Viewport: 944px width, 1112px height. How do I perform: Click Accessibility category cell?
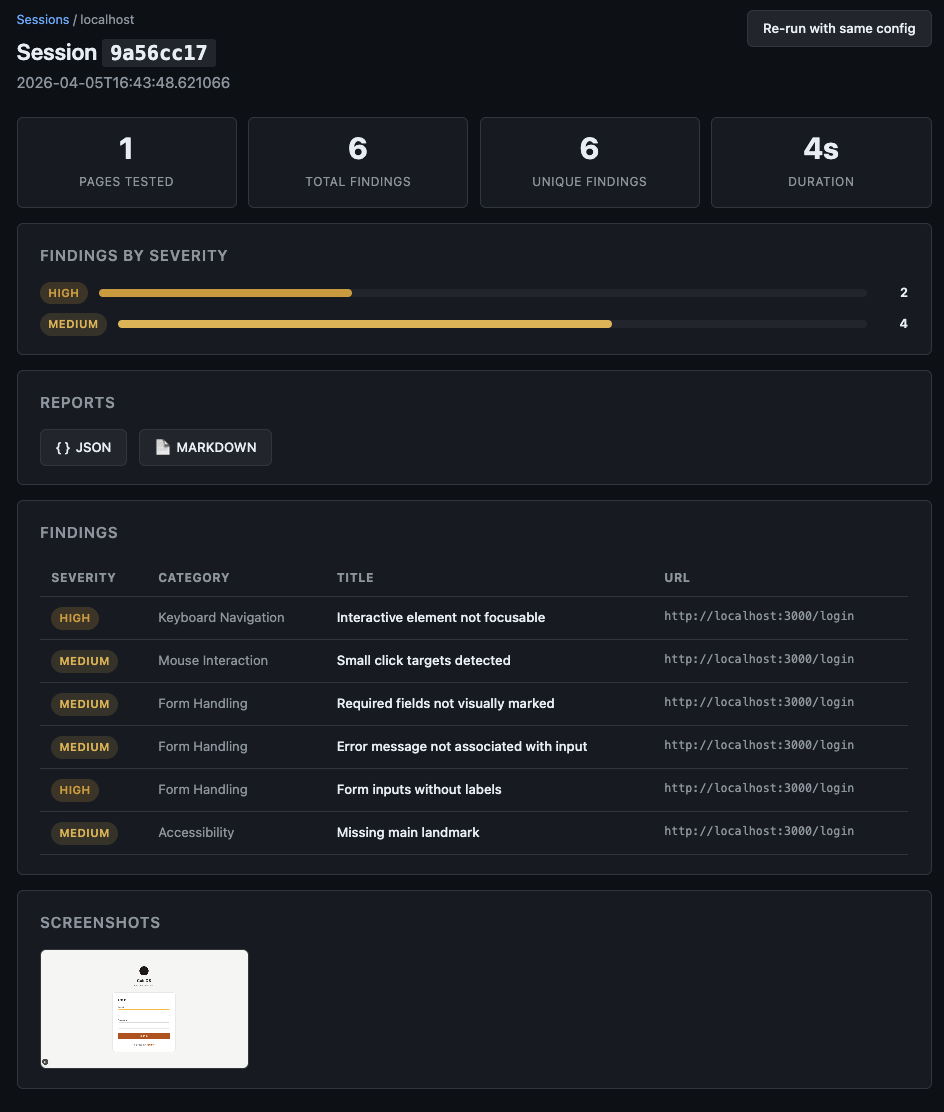[196, 833]
